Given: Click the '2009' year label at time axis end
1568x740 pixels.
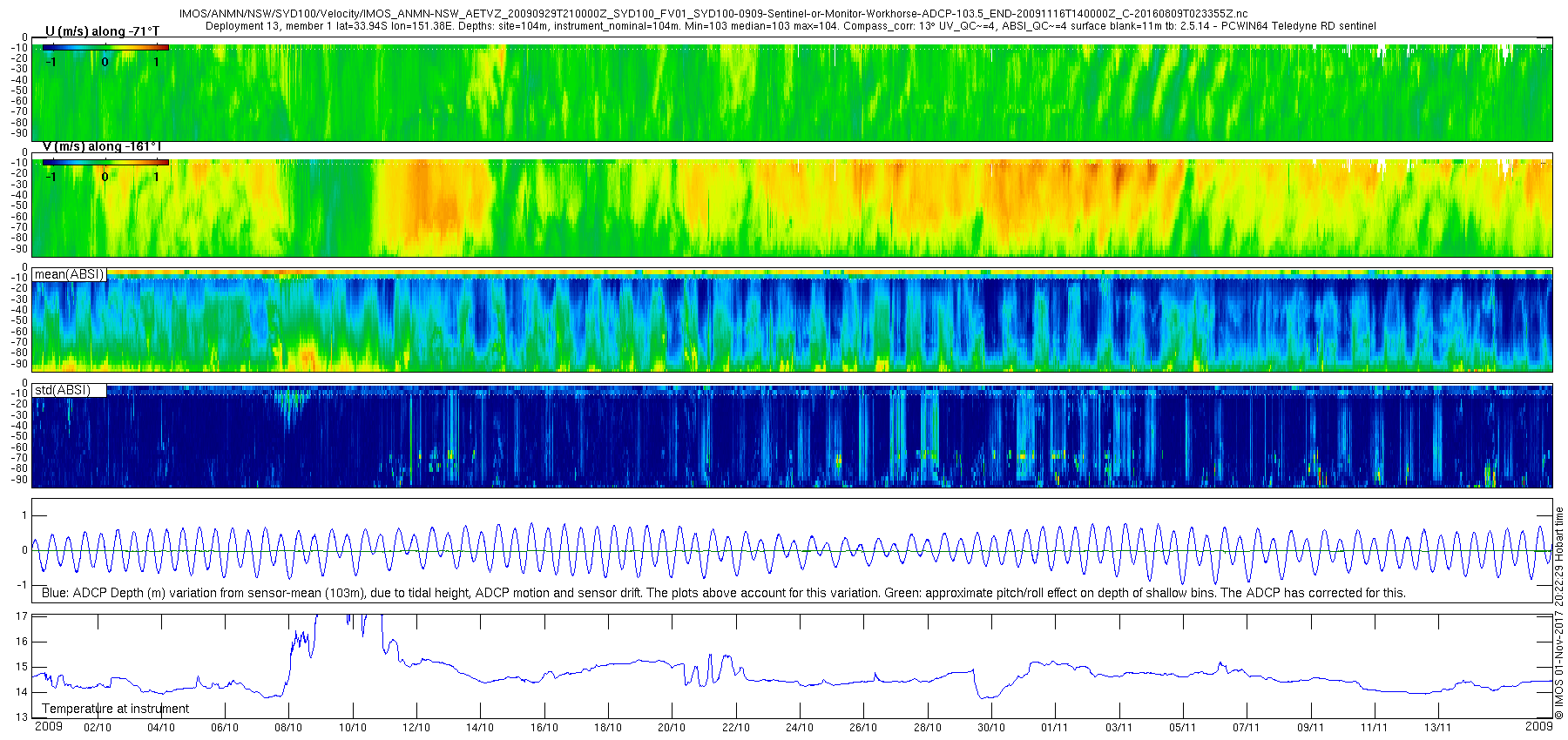Looking at the screenshot, I should (1539, 726).
